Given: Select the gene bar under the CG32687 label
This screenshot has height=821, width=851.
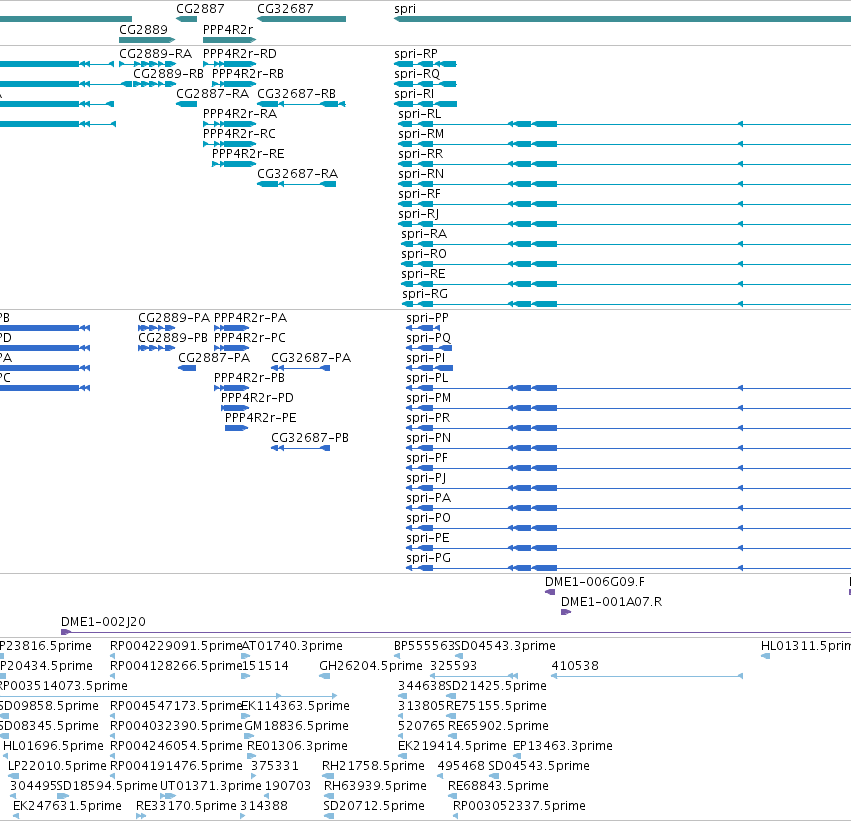Looking at the screenshot, I should pos(302,20).
